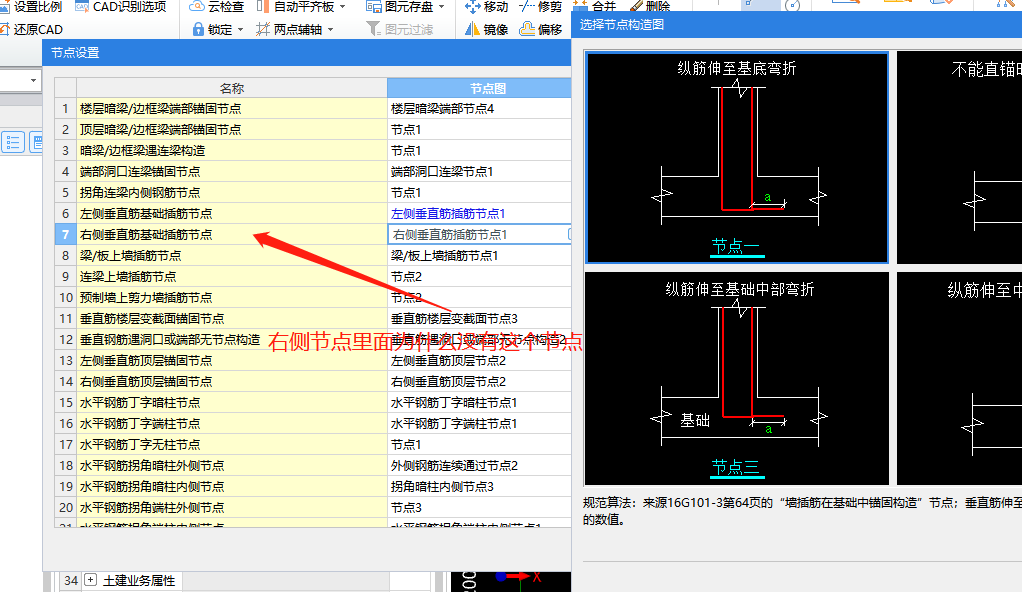
Task: Select row 垂直筋楼层变截面锚固节点
Action: click(231, 319)
